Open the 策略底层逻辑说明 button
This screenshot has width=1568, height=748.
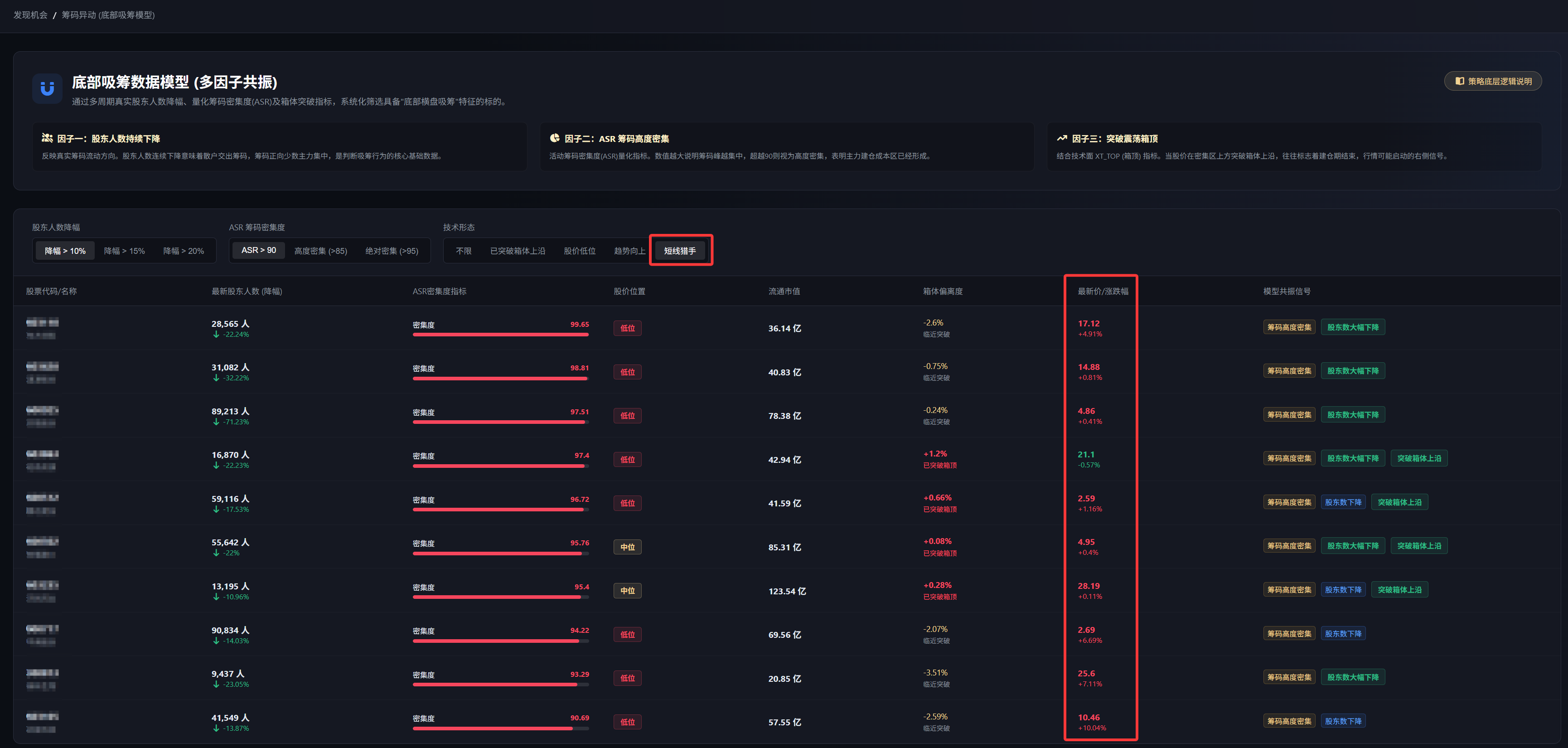point(1493,81)
